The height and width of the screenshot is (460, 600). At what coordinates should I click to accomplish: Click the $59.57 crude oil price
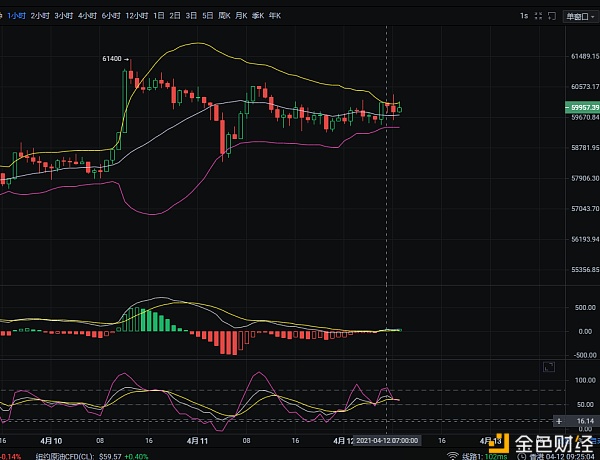coord(110,457)
